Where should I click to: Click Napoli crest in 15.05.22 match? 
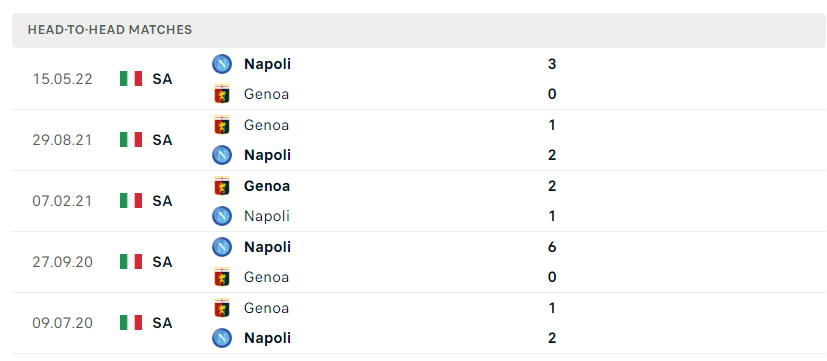click(222, 64)
